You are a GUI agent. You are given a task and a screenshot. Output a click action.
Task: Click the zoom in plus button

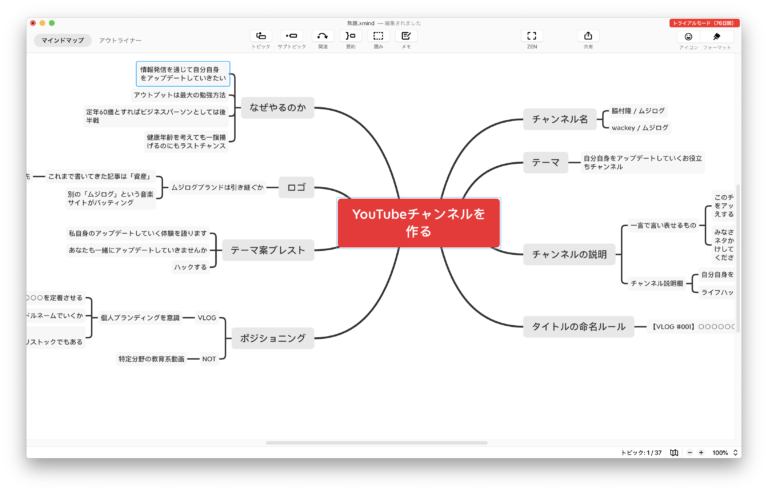pos(701,453)
